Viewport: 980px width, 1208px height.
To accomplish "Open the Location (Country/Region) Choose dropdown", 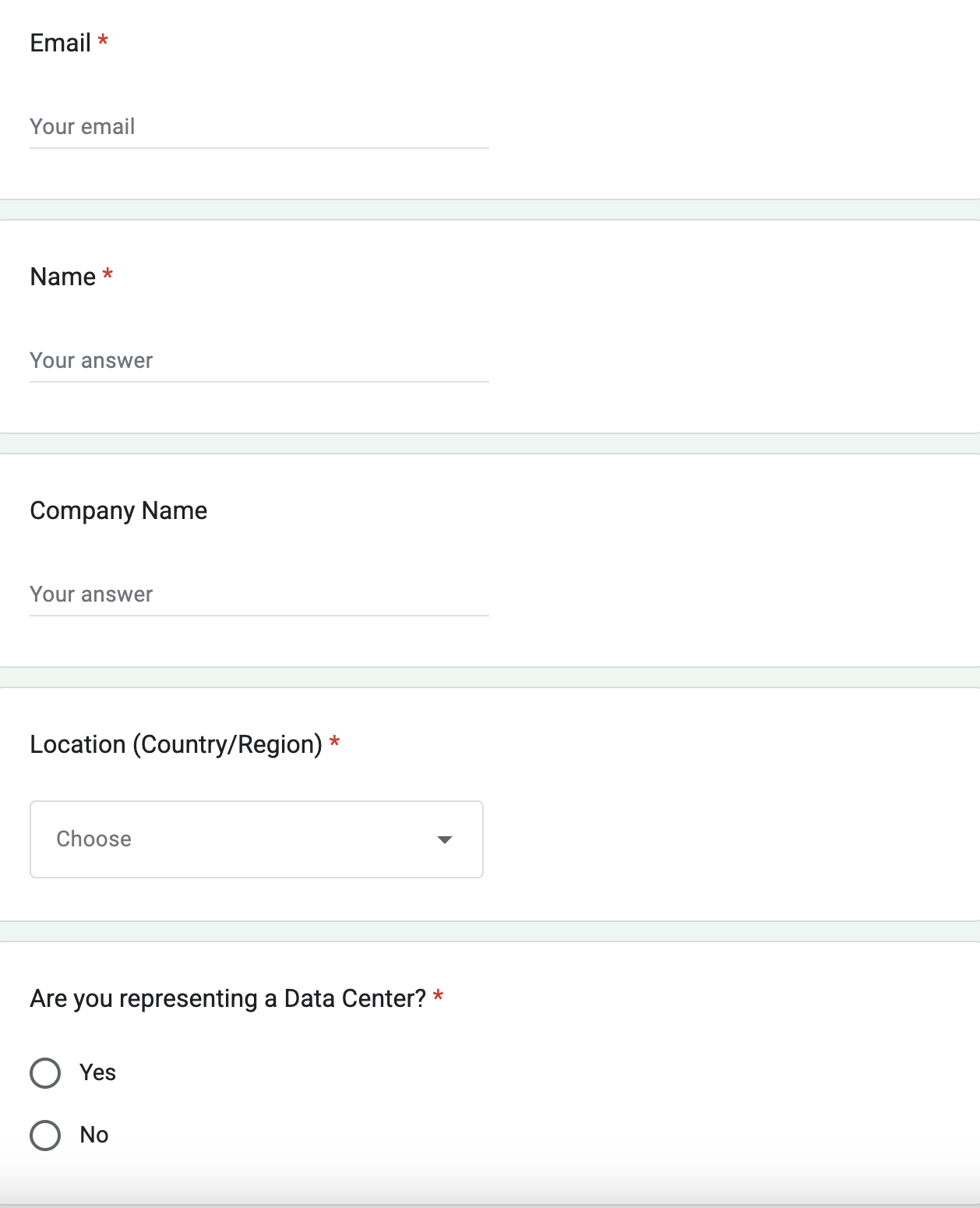I will point(256,839).
